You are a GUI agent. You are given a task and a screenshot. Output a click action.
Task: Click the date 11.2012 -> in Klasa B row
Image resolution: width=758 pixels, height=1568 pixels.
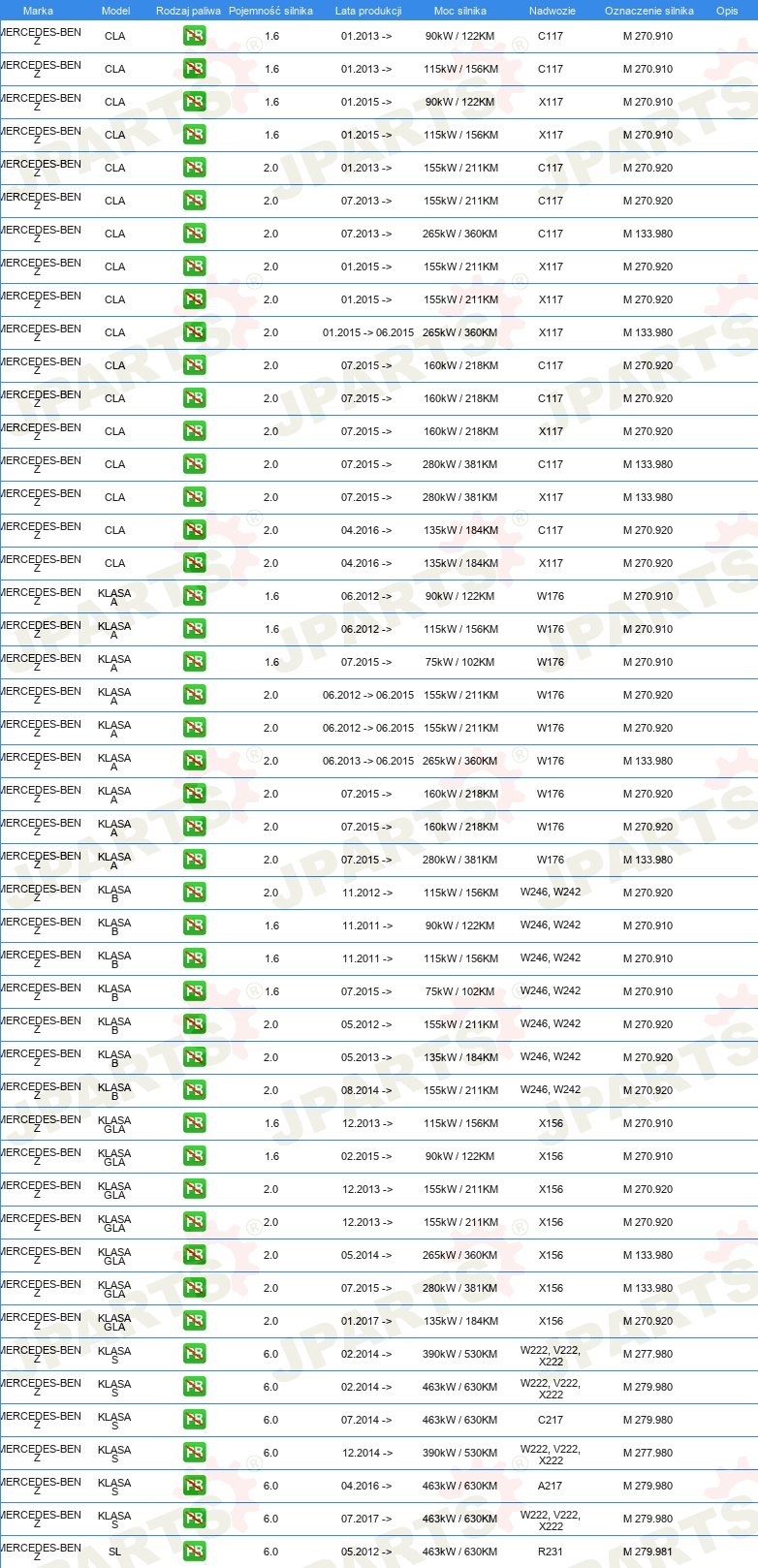coord(366,893)
